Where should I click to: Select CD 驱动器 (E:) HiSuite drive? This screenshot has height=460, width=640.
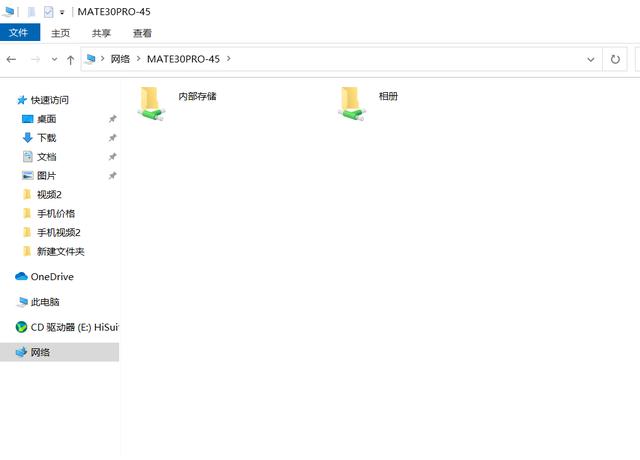74,327
